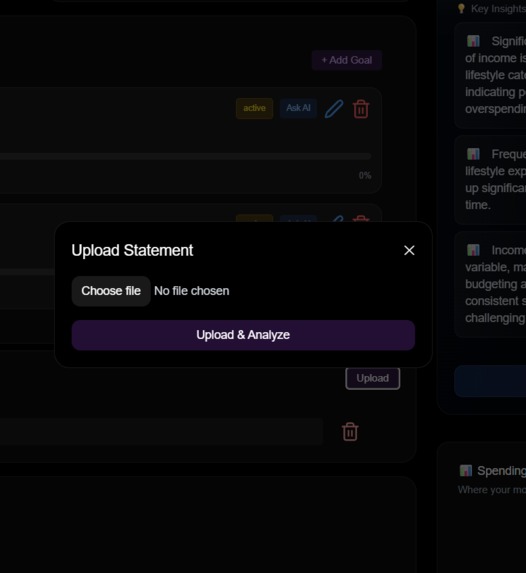Click the 'Where your mo' subtitle text
This screenshot has height=573, width=526.
coord(492,490)
